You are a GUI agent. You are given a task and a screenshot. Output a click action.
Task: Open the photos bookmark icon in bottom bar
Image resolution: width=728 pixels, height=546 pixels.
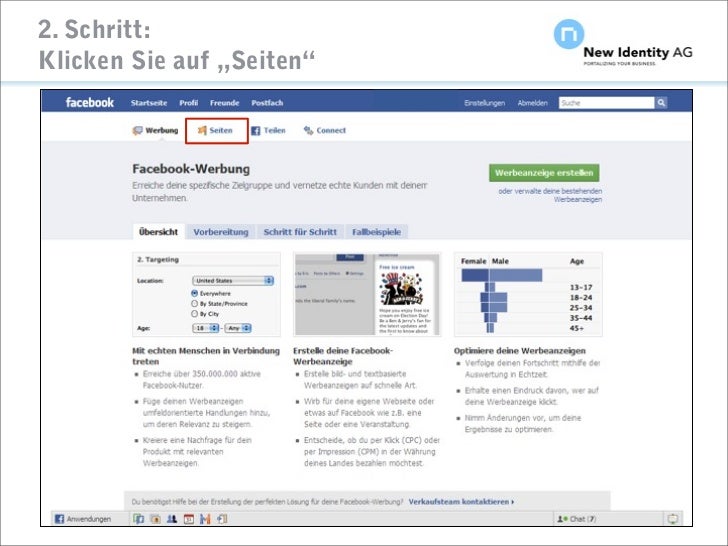pyautogui.click(x=156, y=519)
